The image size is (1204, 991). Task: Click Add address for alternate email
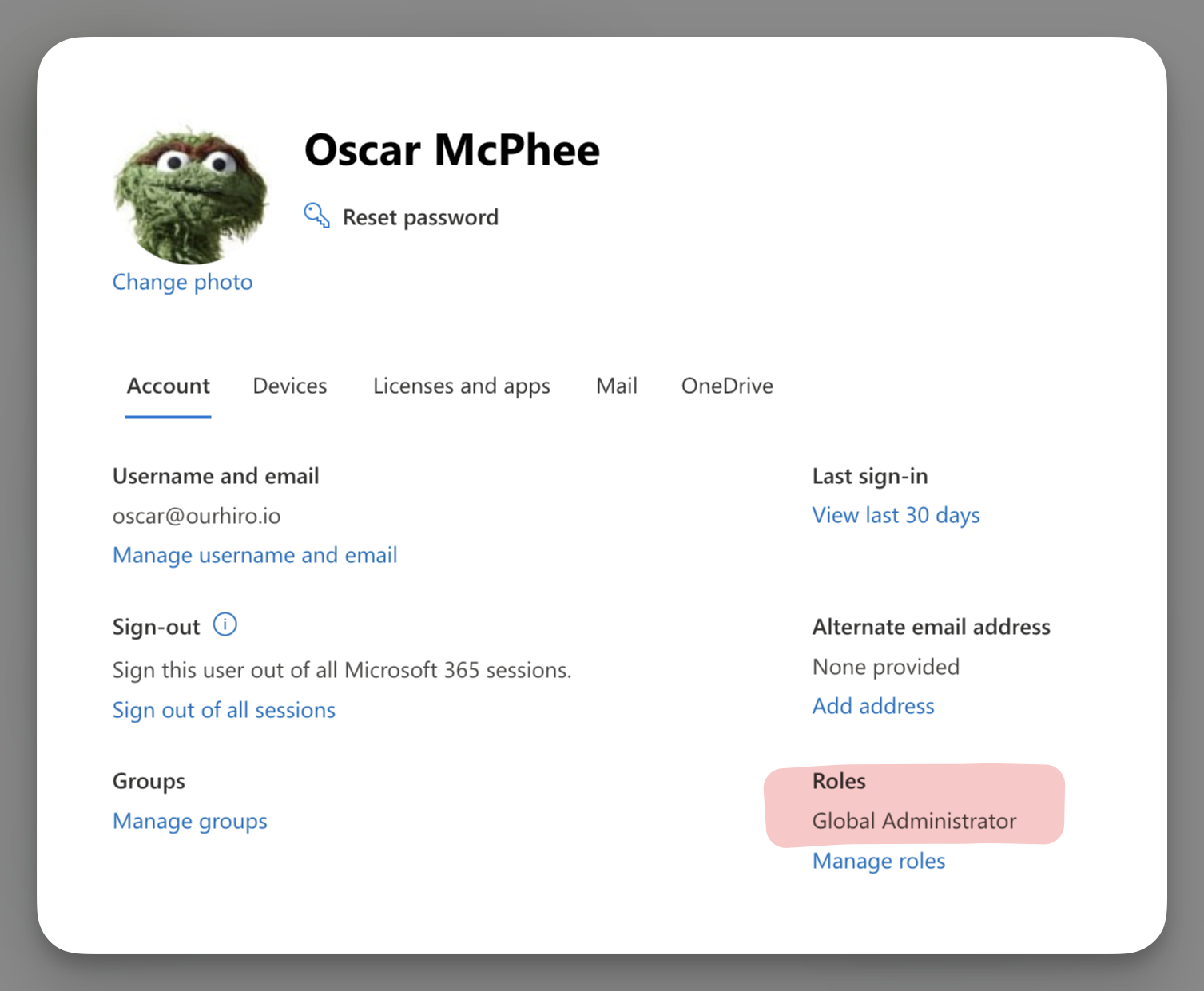pyautogui.click(x=872, y=706)
